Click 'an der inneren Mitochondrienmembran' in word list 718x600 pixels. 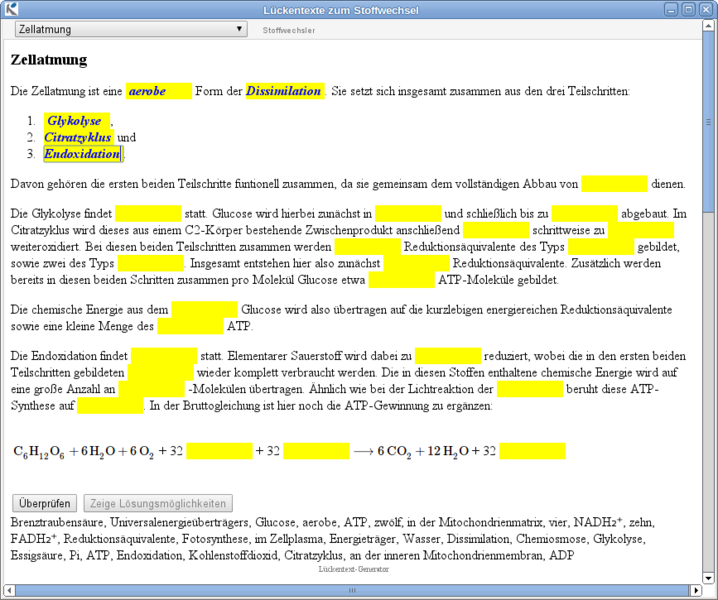click(x=446, y=556)
